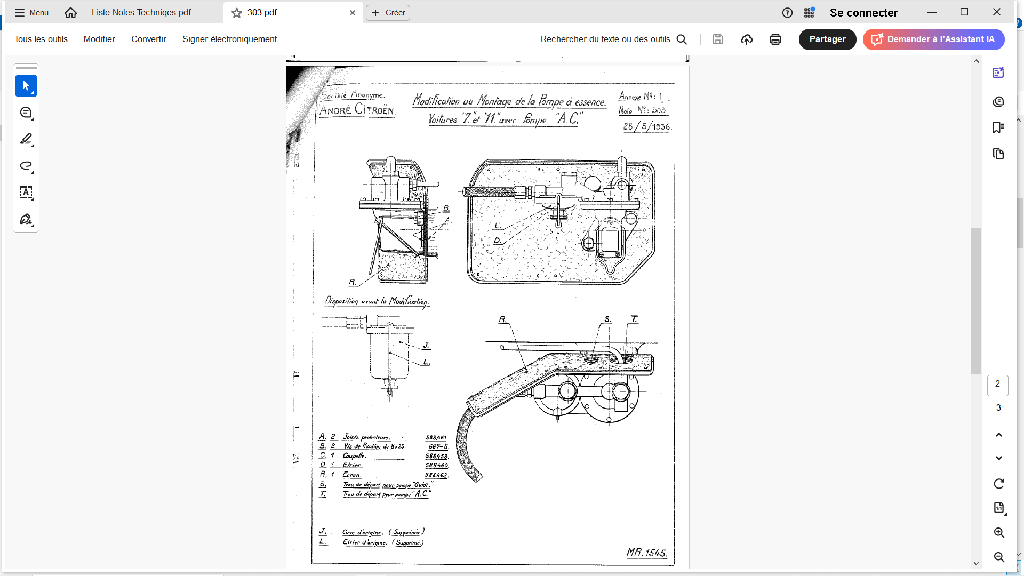Click the cloud upload icon
Image resolution: width=1024 pixels, height=576 pixels.
tap(746, 39)
